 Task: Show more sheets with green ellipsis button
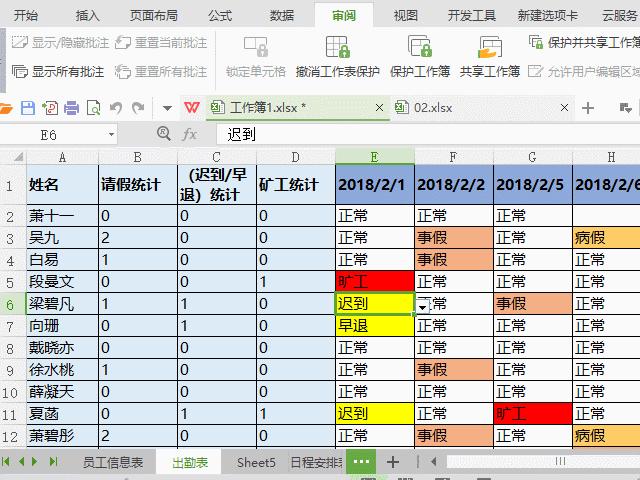pyautogui.click(x=361, y=462)
